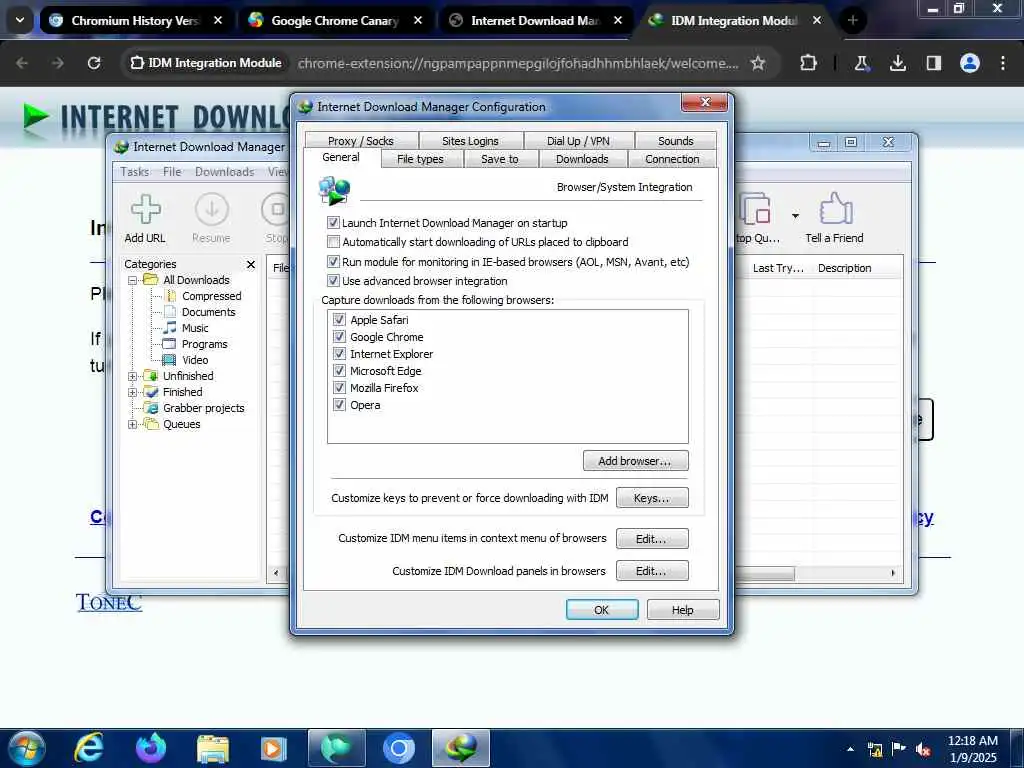The height and width of the screenshot is (768, 1024).
Task: Switch to Connection tab
Action: tap(672, 159)
